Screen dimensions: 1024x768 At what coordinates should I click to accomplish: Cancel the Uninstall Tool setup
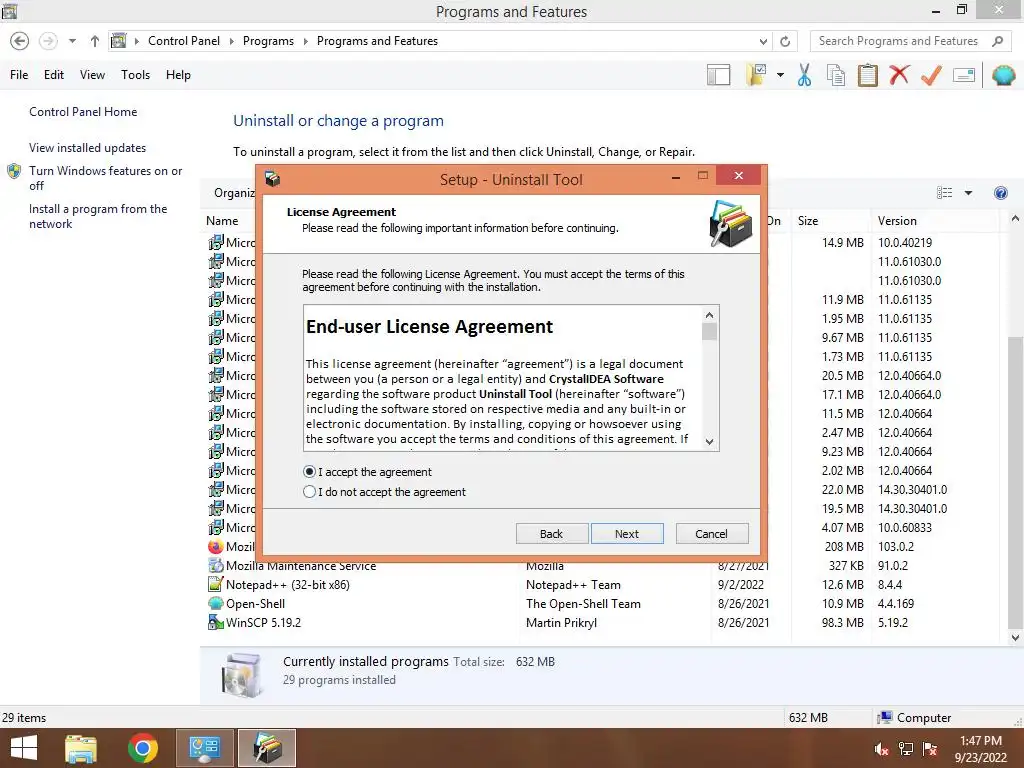coord(712,534)
